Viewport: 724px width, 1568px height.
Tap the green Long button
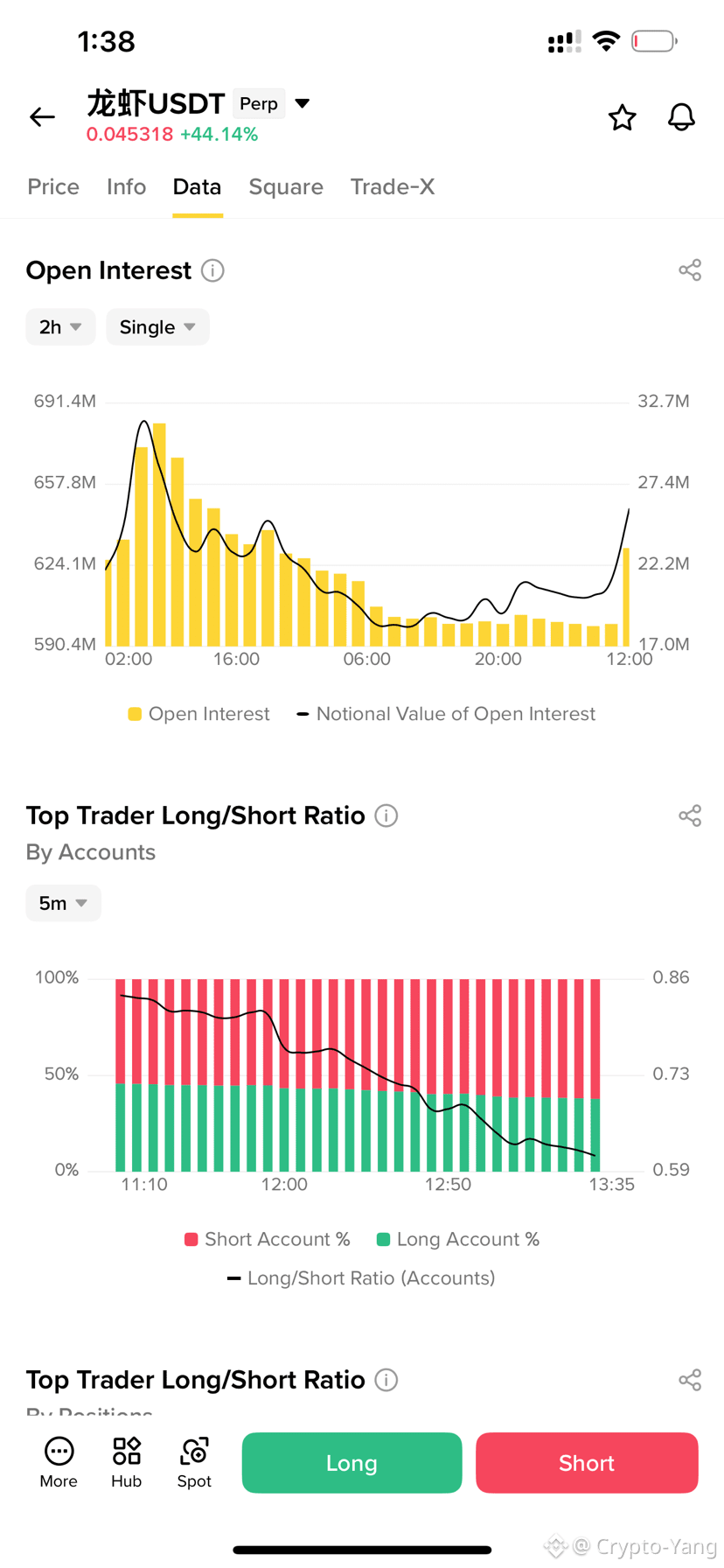(352, 1463)
